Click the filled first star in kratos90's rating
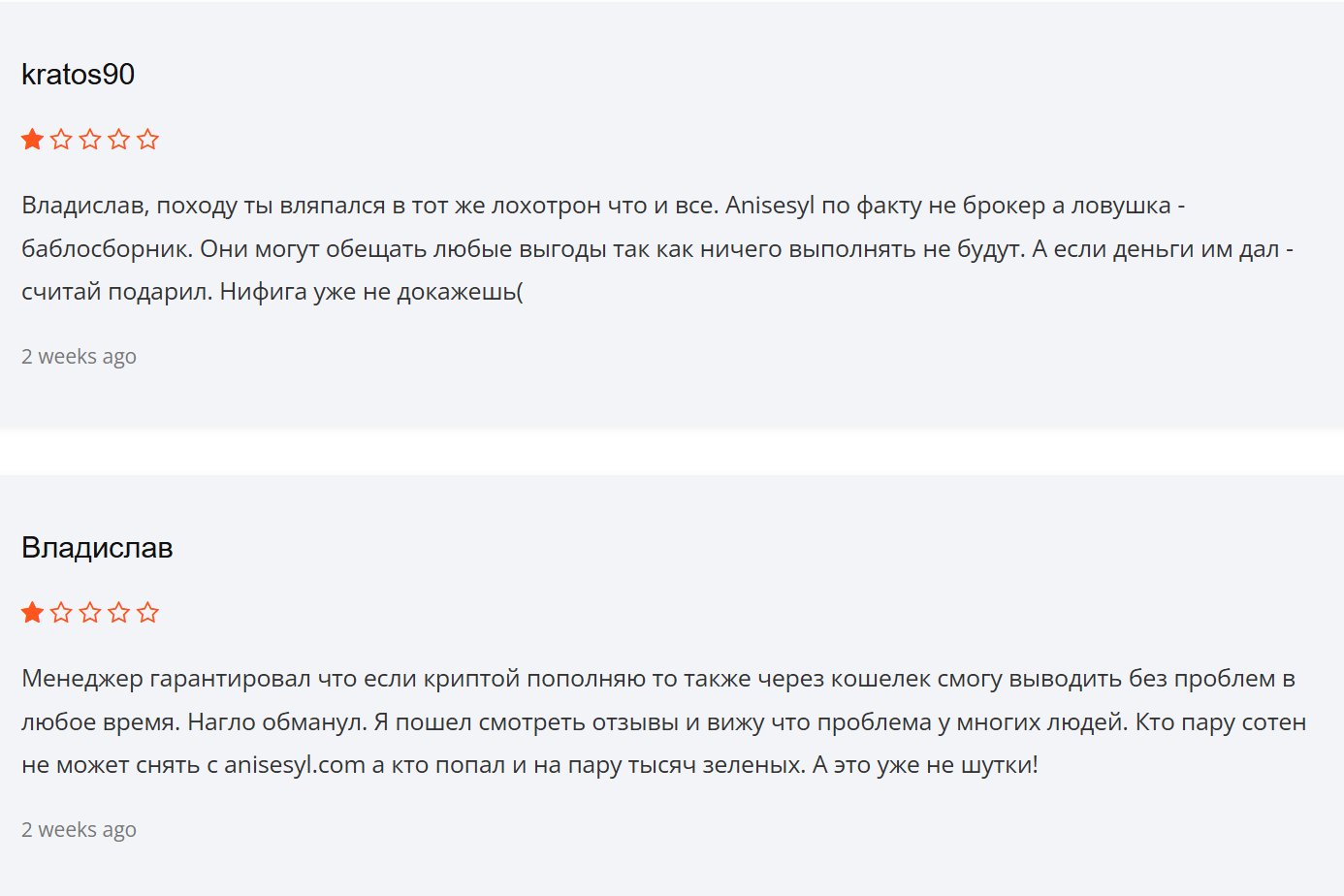The width and height of the screenshot is (1344, 896). pos(32,139)
